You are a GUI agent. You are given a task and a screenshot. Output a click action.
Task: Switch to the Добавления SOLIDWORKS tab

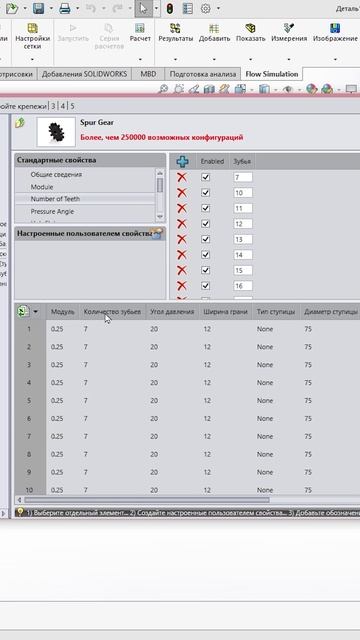click(x=84, y=74)
